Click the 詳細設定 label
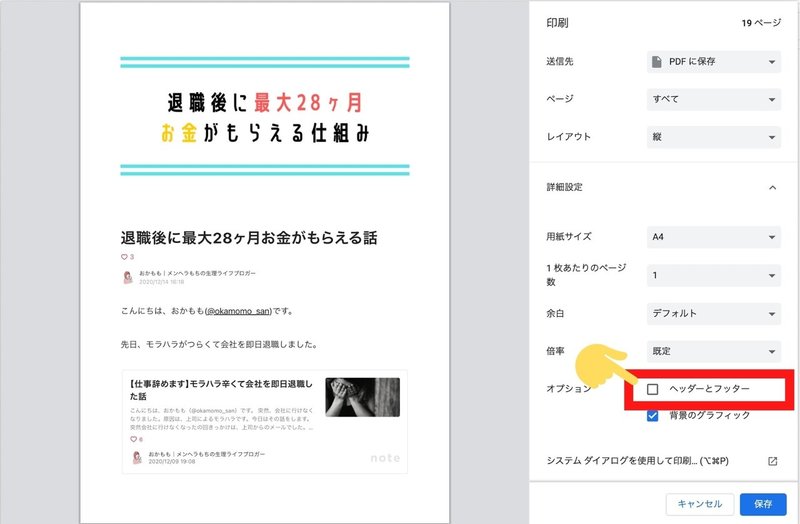Screen dimensions: 800x524 tap(564, 187)
